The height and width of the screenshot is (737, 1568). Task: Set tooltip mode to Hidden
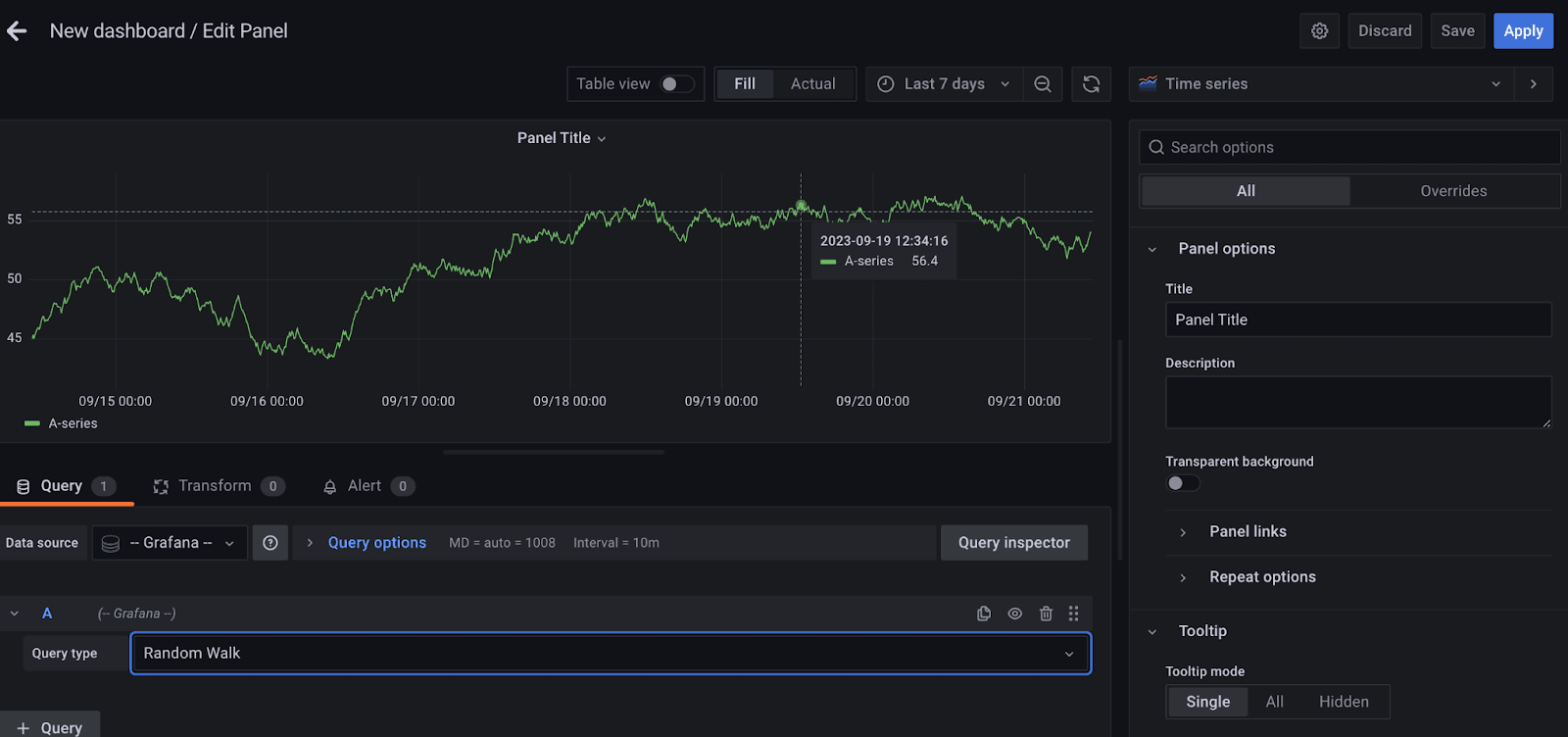point(1344,702)
